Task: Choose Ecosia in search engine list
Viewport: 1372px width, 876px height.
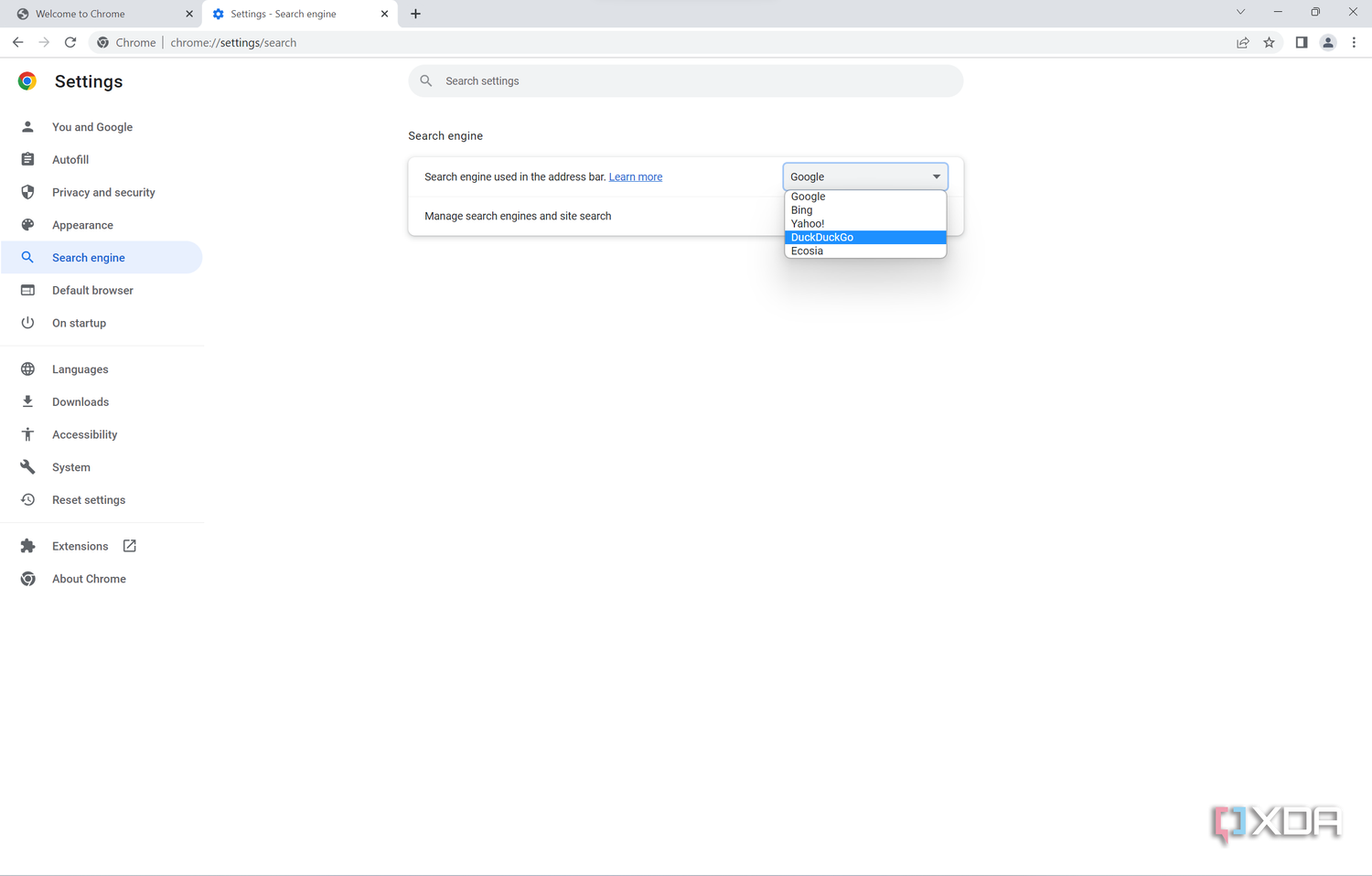Action: pyautogui.click(x=864, y=251)
